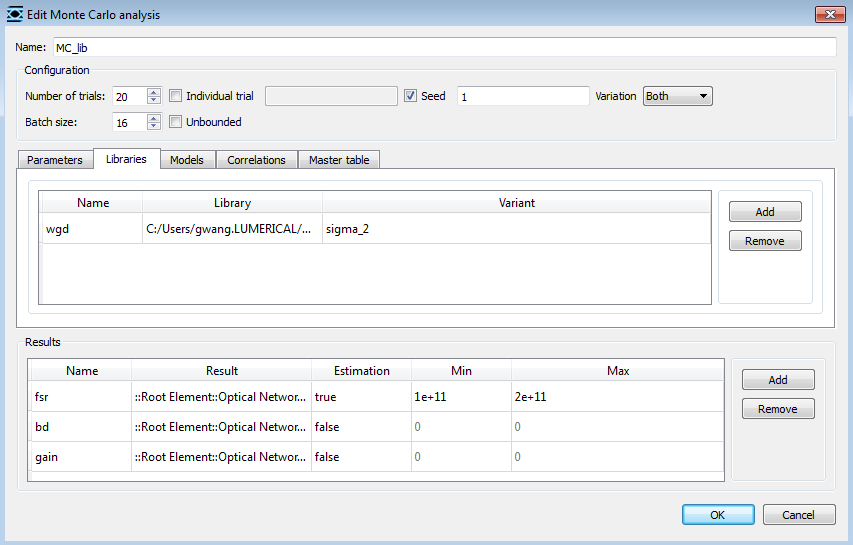This screenshot has width=853, height=545.
Task: Select the fsr result row name
Action: point(81,397)
